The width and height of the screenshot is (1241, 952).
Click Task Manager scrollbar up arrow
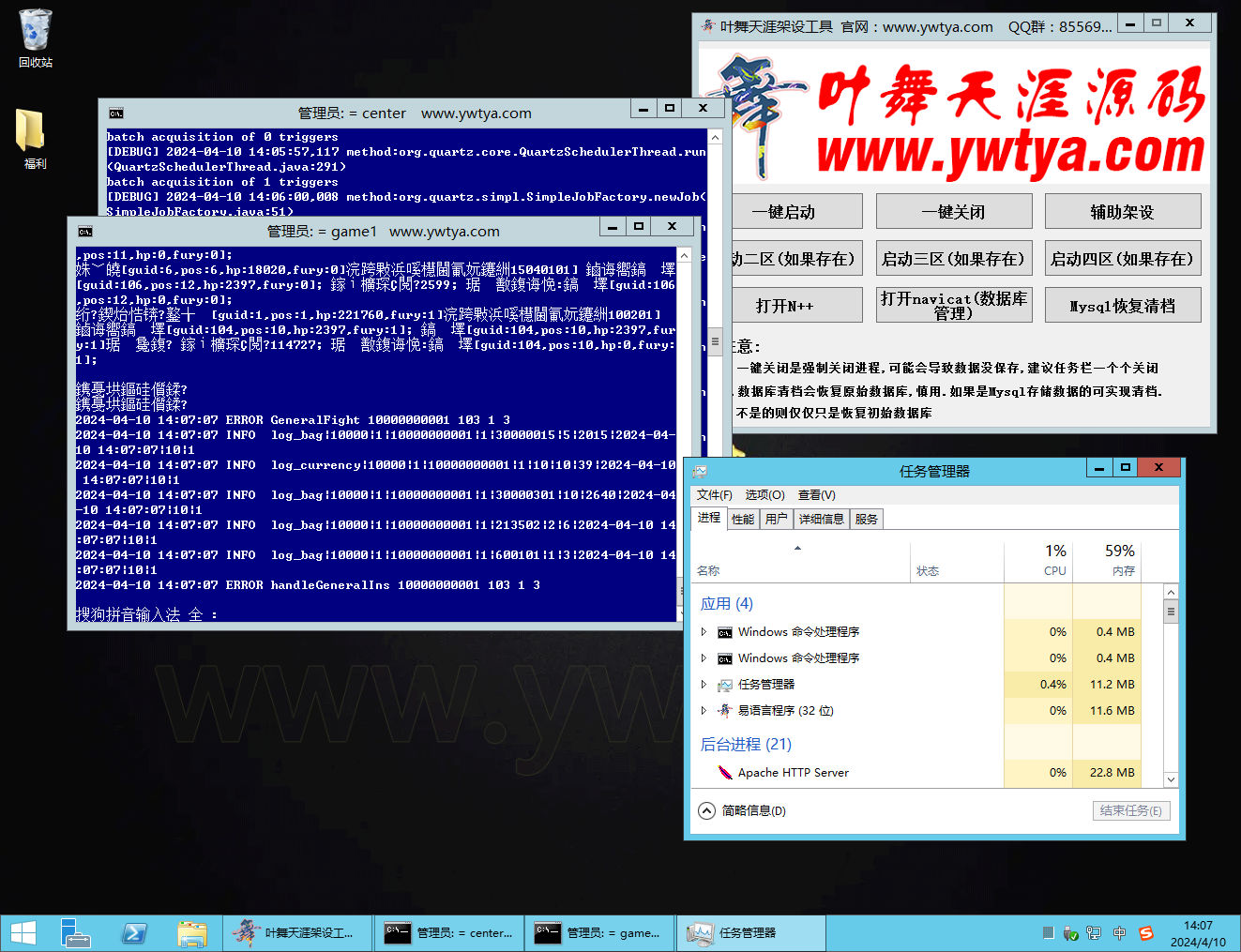point(1171,592)
